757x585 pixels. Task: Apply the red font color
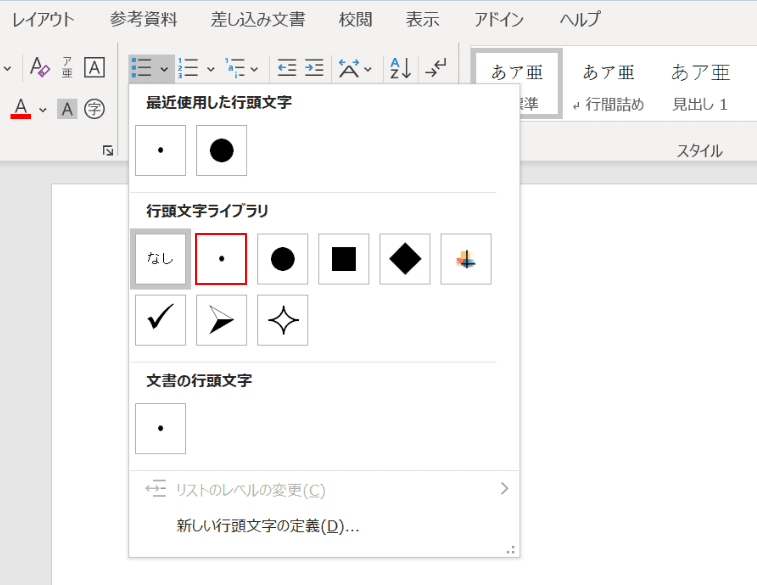pos(21,109)
